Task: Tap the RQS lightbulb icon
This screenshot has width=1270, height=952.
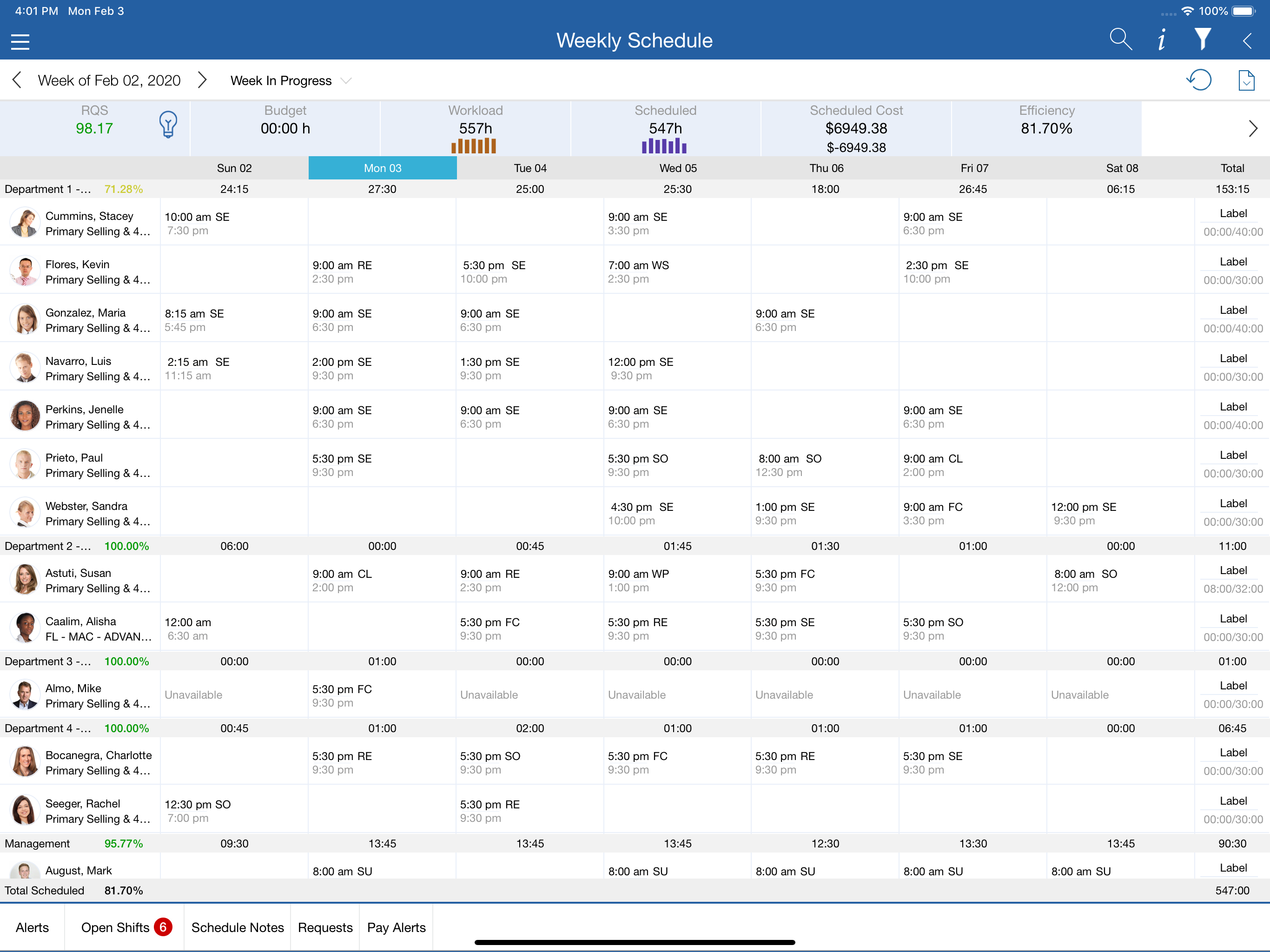Action: 168,124
